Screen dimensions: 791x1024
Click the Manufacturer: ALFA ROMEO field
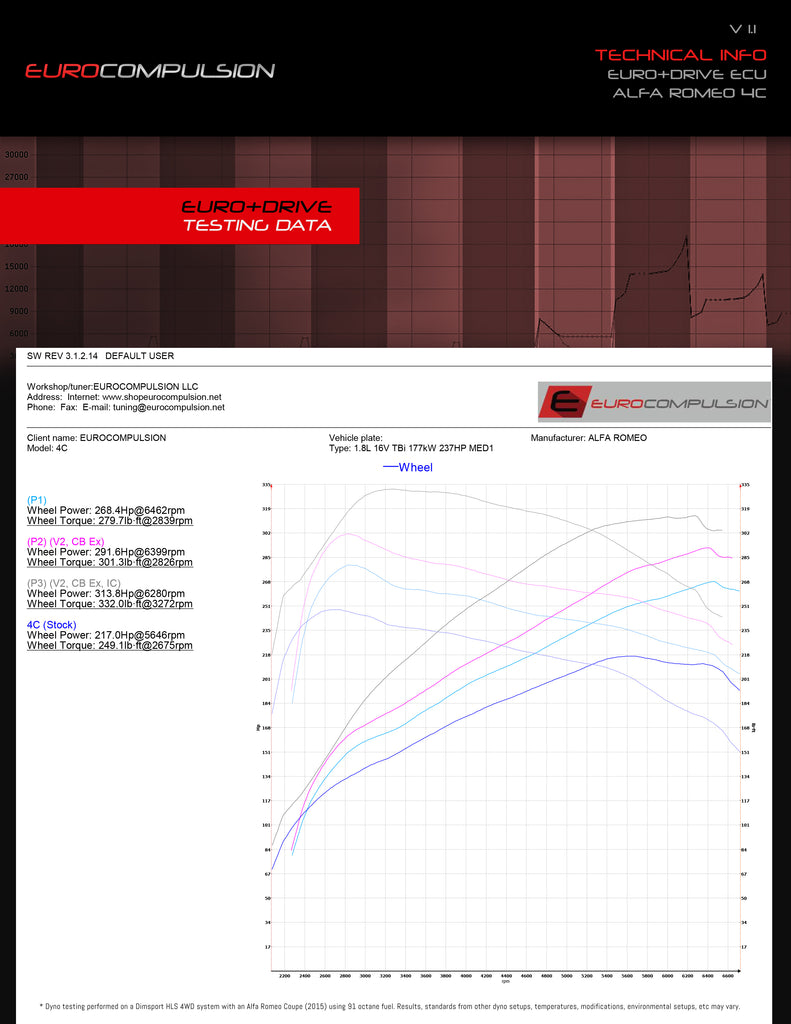[588, 438]
